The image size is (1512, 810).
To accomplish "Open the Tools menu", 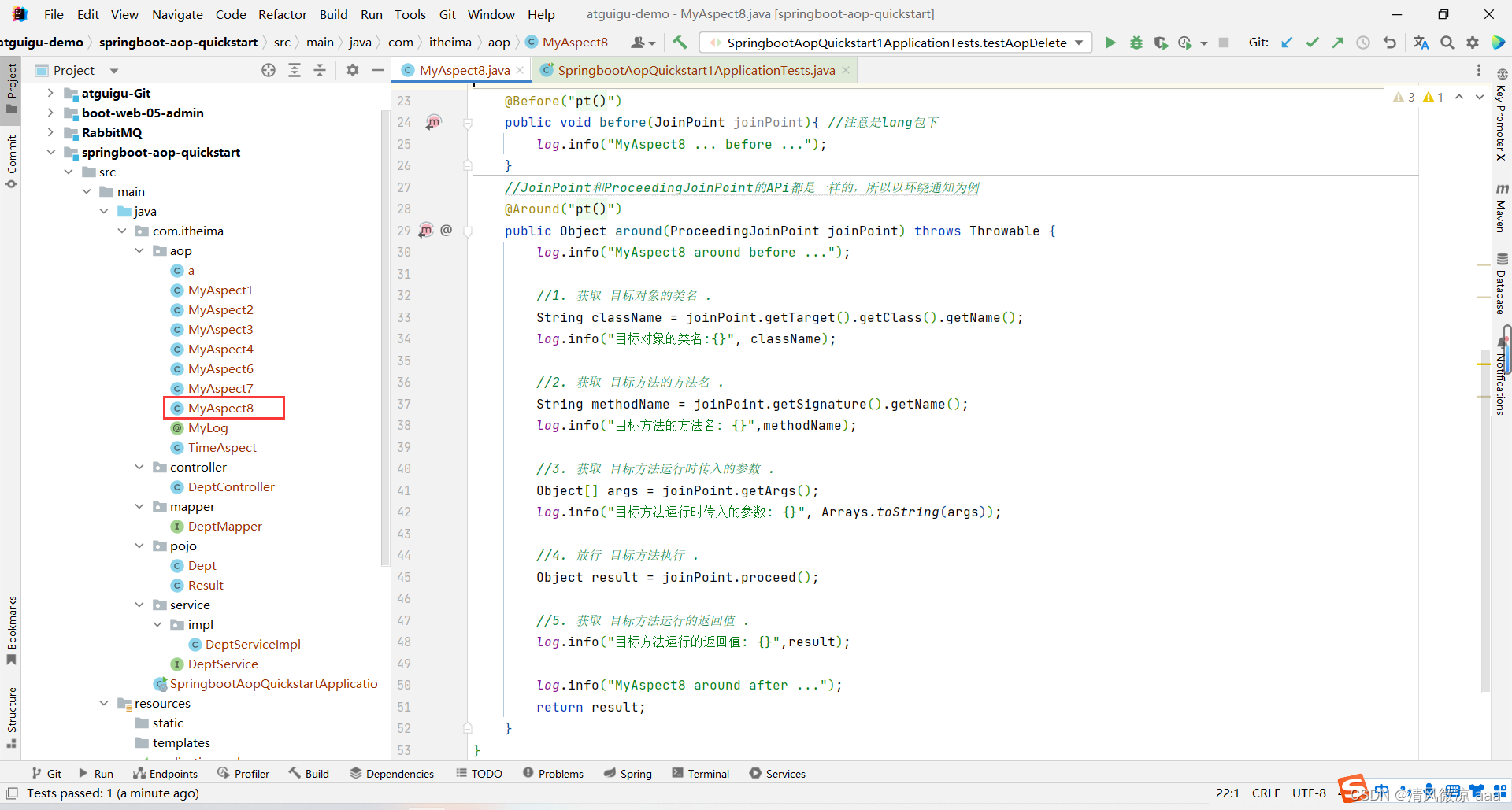I will click(x=409, y=14).
